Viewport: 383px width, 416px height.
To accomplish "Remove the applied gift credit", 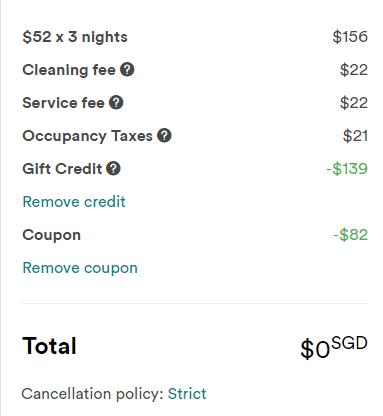I will point(74,202).
